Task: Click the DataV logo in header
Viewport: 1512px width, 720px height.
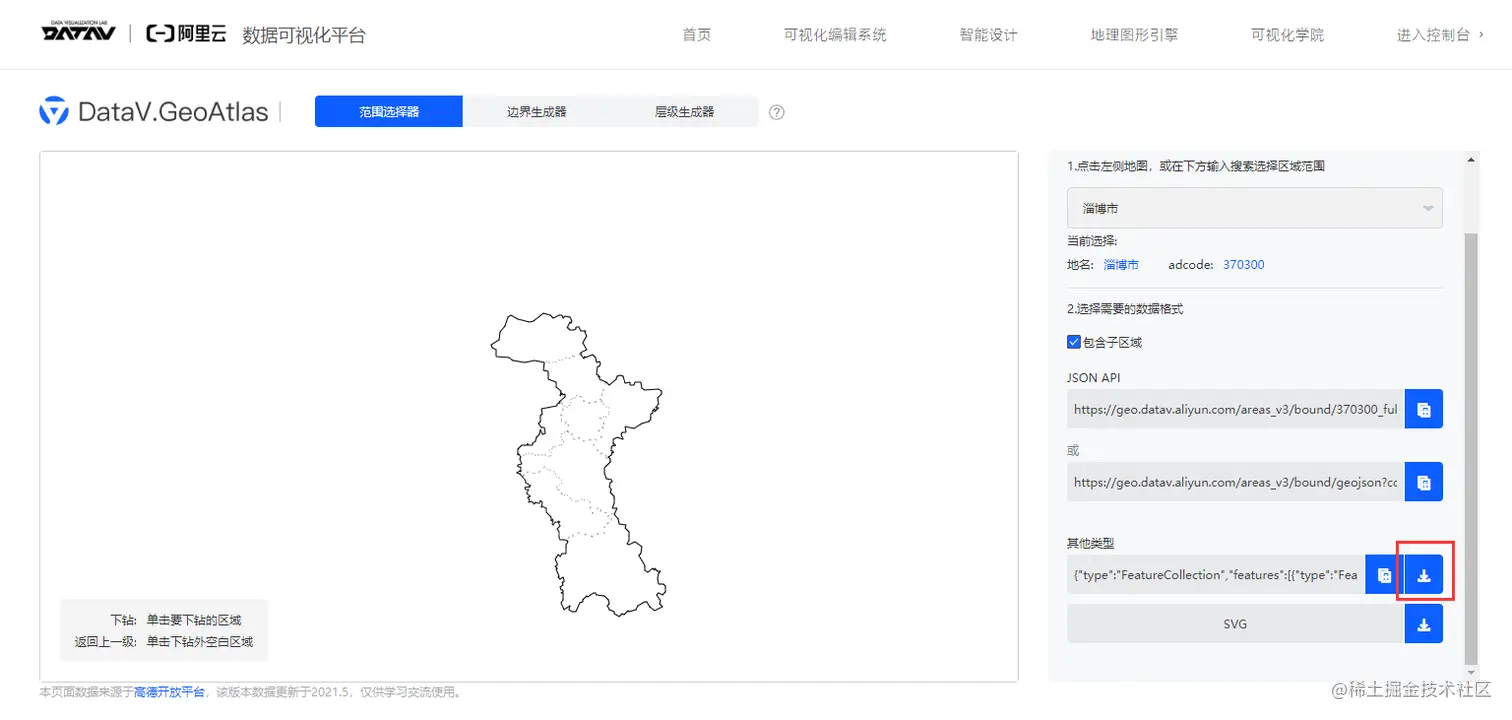Action: coord(80,33)
